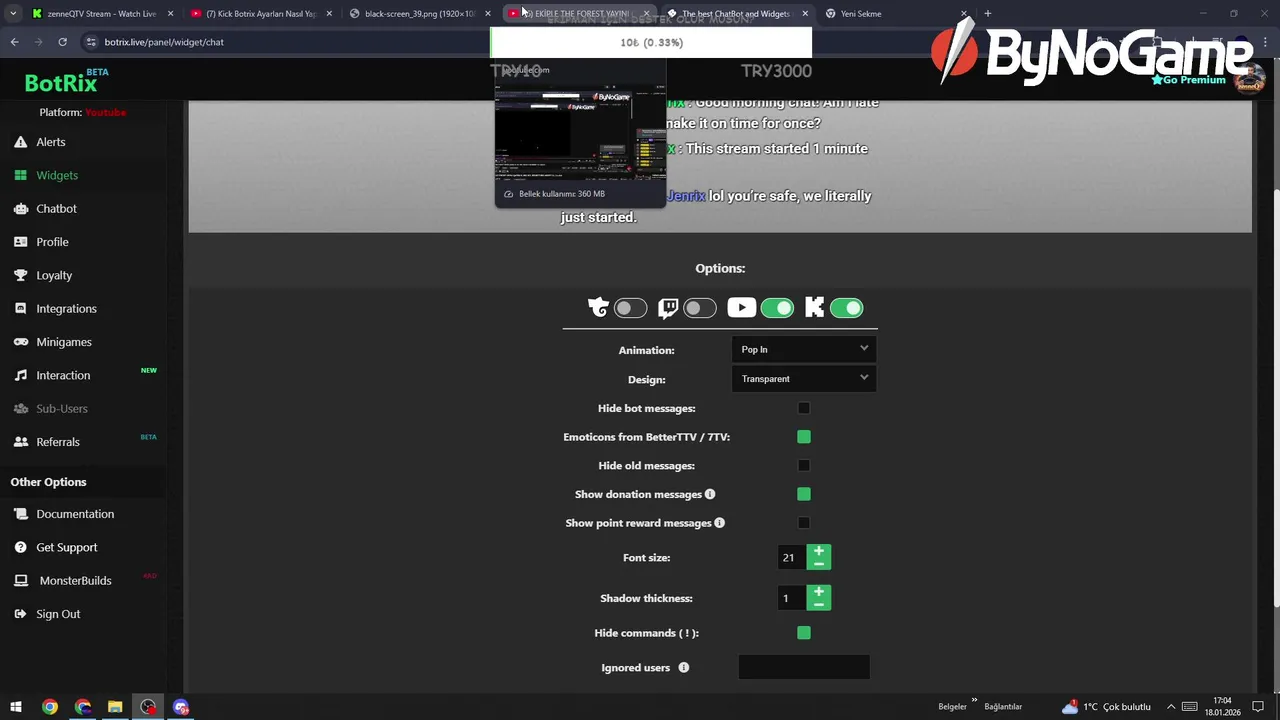
Task: Click the Widgets grid icon
Action: 20,175
